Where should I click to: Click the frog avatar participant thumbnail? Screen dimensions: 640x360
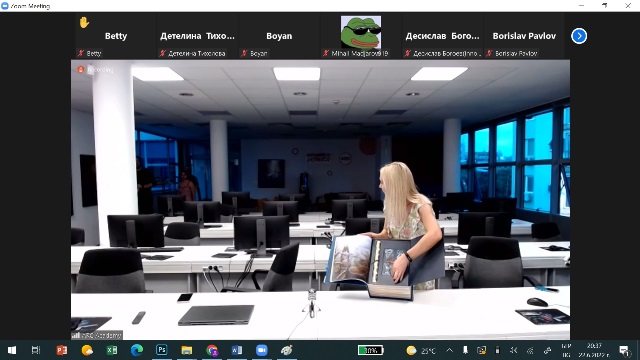(x=361, y=33)
